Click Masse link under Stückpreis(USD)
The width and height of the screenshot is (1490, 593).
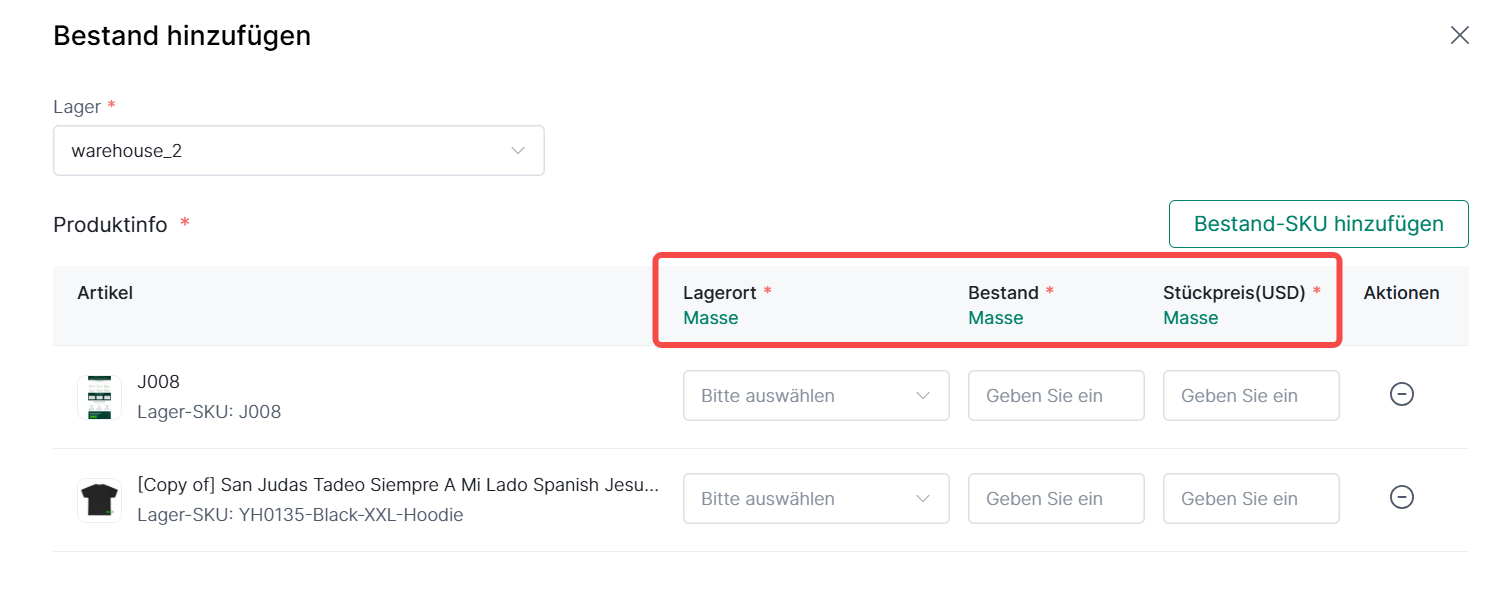click(x=1190, y=318)
